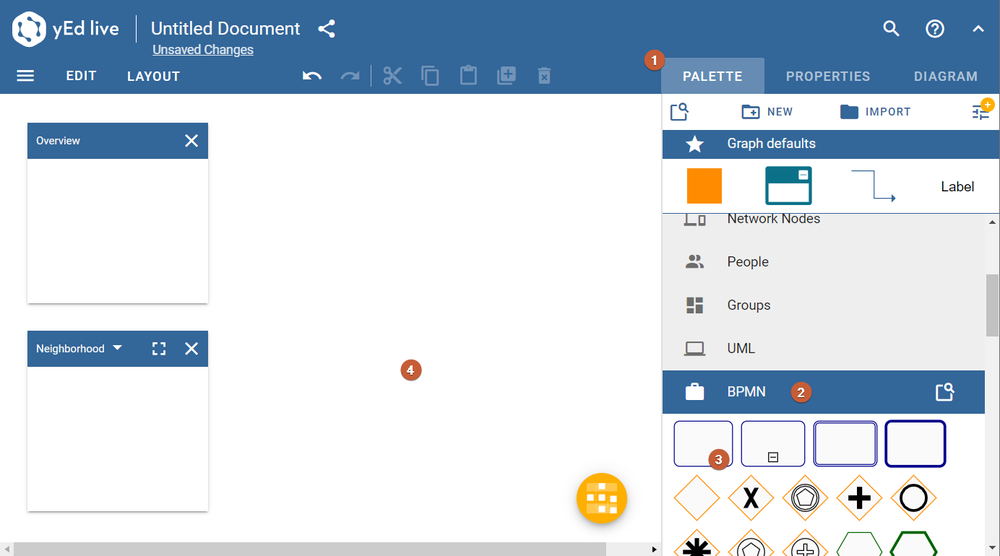Open the hamburger main menu
Screen dimensions: 1000x556
[x=26, y=76]
